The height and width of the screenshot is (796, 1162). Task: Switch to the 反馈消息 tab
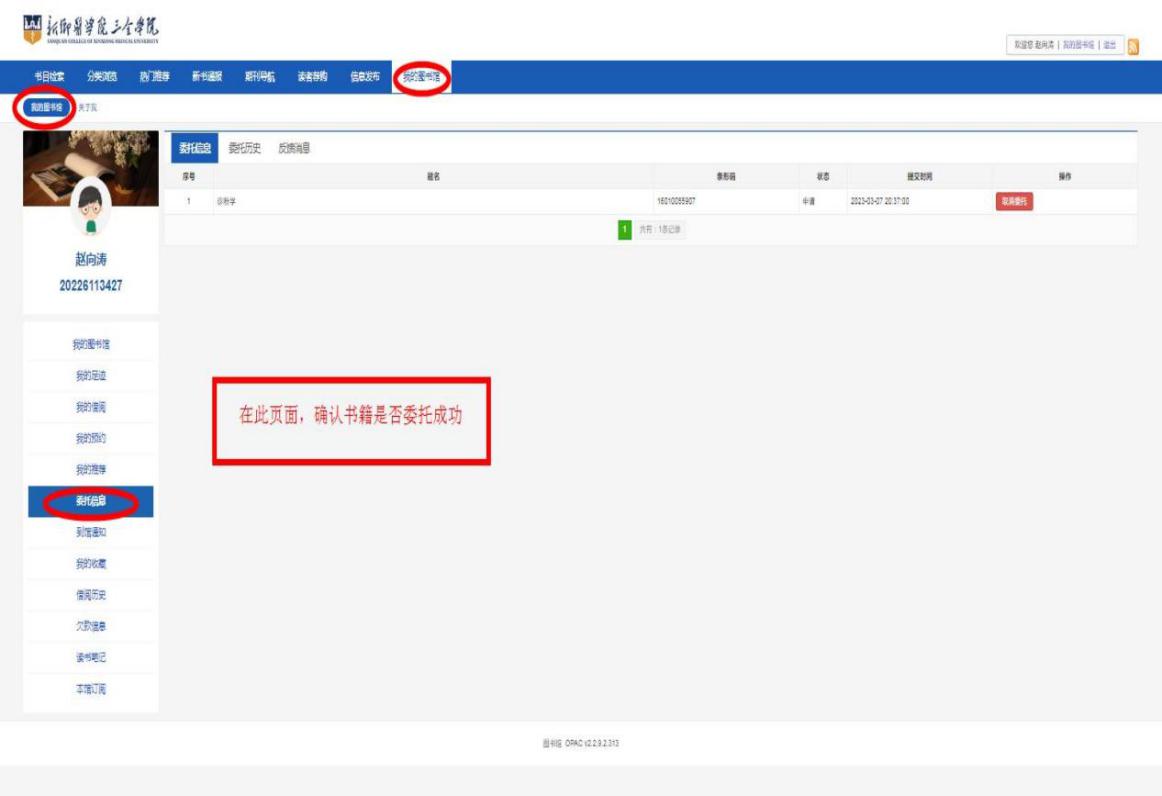point(294,148)
